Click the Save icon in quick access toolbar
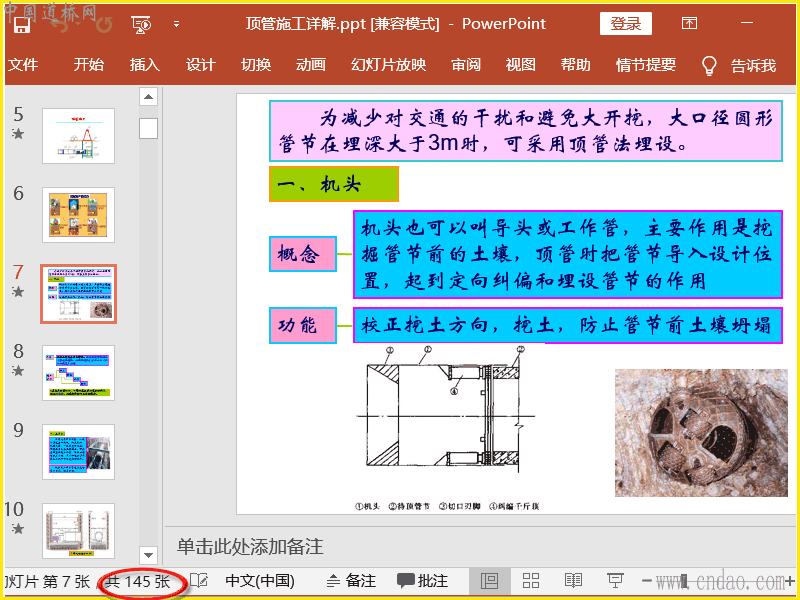800x600 pixels. (22, 25)
